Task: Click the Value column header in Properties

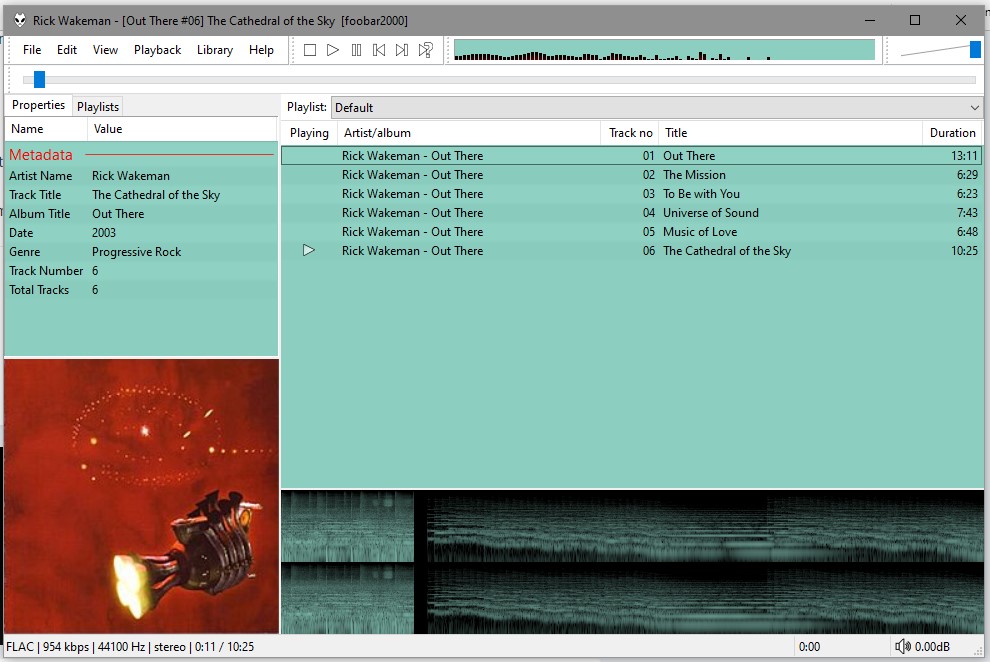Action: [x=182, y=129]
